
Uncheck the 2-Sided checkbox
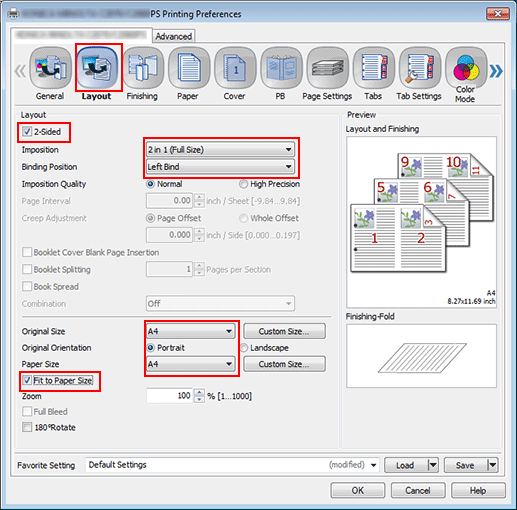[27, 132]
